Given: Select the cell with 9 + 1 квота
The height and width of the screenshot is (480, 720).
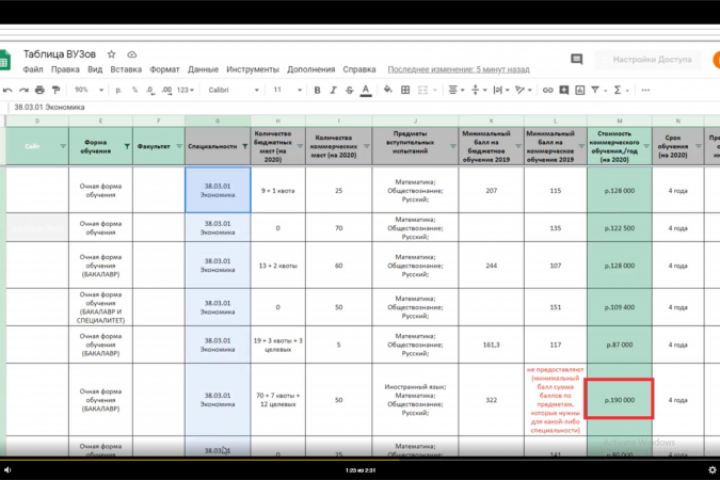Looking at the screenshot, I should click(278, 190).
